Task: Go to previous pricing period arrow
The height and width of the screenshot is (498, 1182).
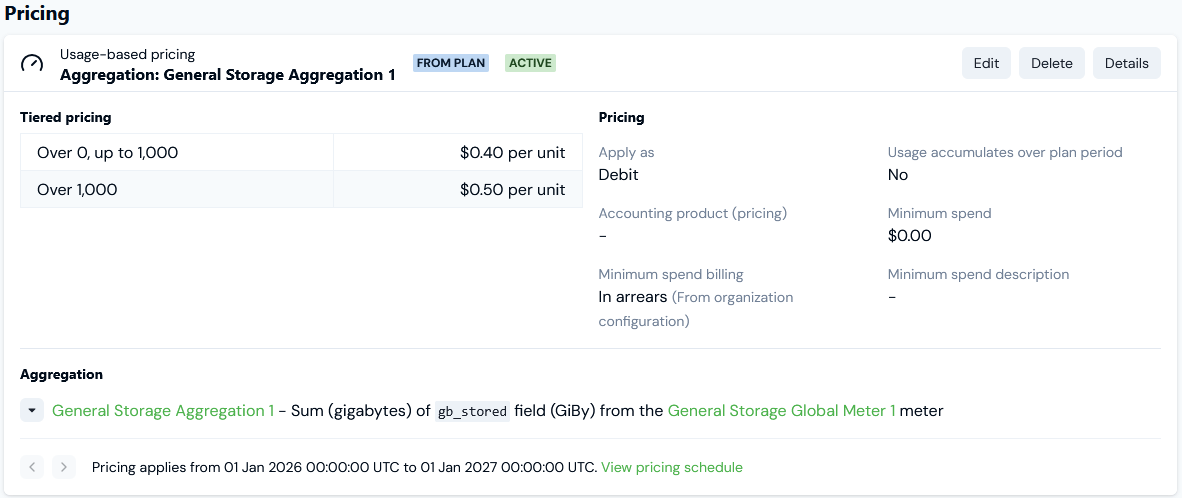Action: click(x=32, y=467)
